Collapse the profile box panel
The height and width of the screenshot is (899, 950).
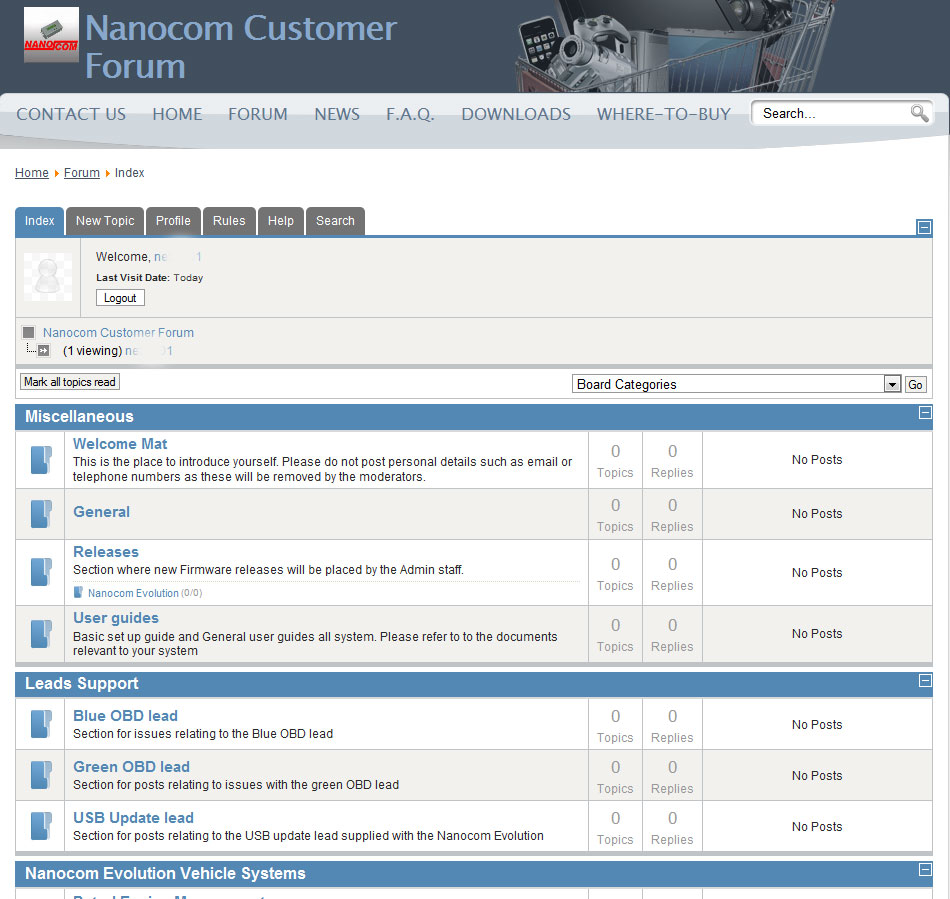click(x=925, y=227)
